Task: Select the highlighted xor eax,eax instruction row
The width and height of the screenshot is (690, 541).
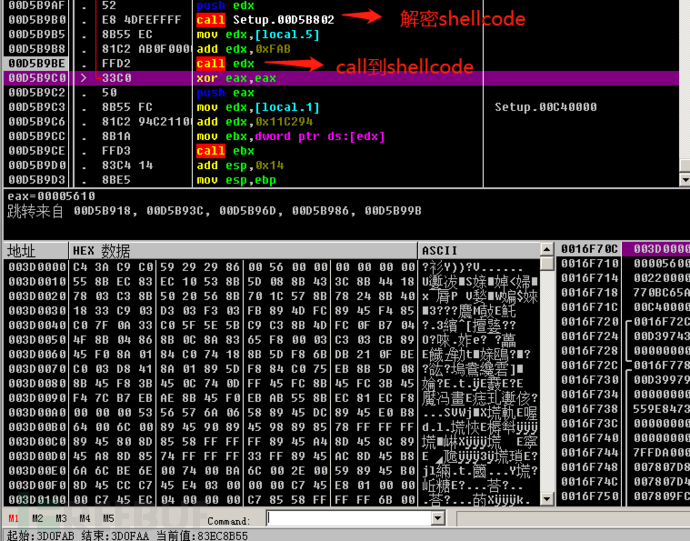Action: point(341,78)
